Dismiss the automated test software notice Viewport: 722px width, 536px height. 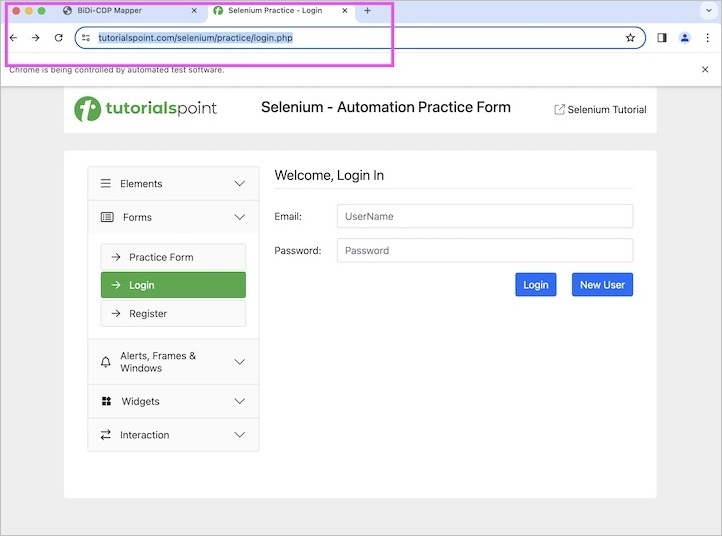pyautogui.click(x=705, y=70)
